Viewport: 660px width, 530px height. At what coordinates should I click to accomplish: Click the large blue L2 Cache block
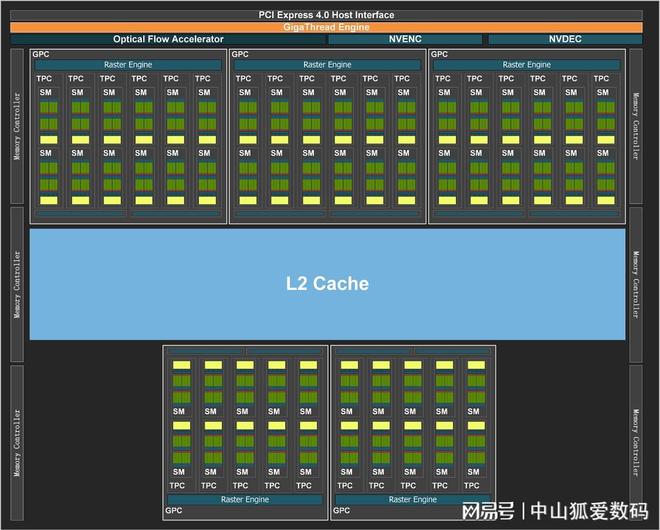click(x=327, y=284)
